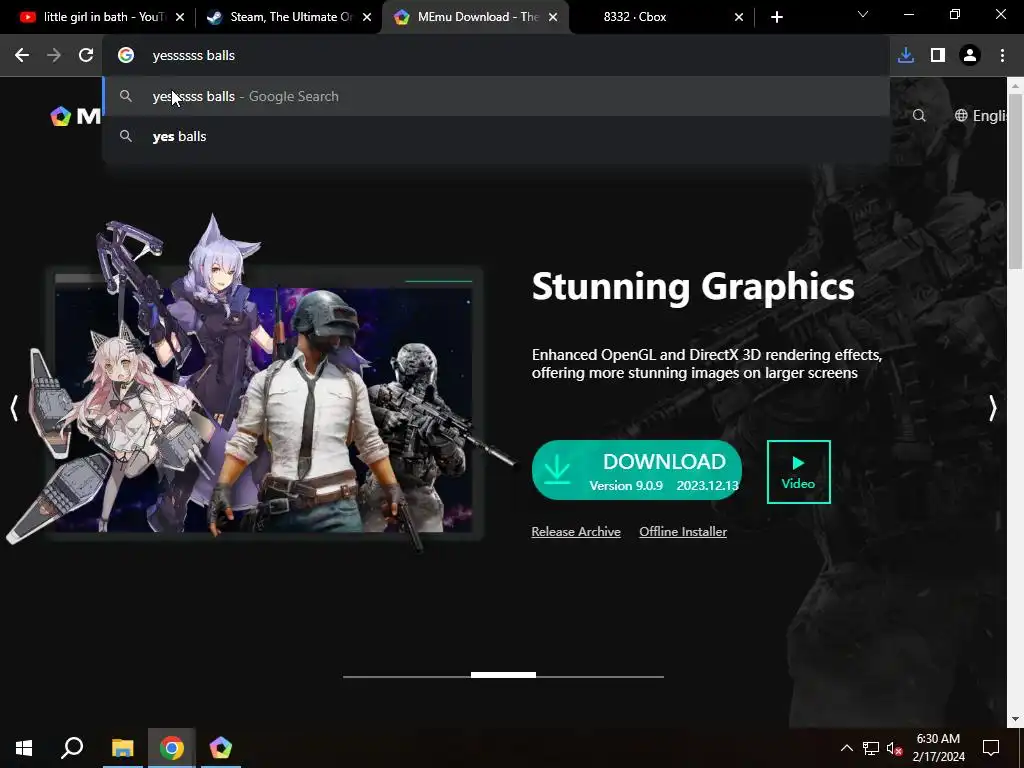This screenshot has height=768, width=1024.
Task: Open the English language selector
Action: [x=980, y=116]
